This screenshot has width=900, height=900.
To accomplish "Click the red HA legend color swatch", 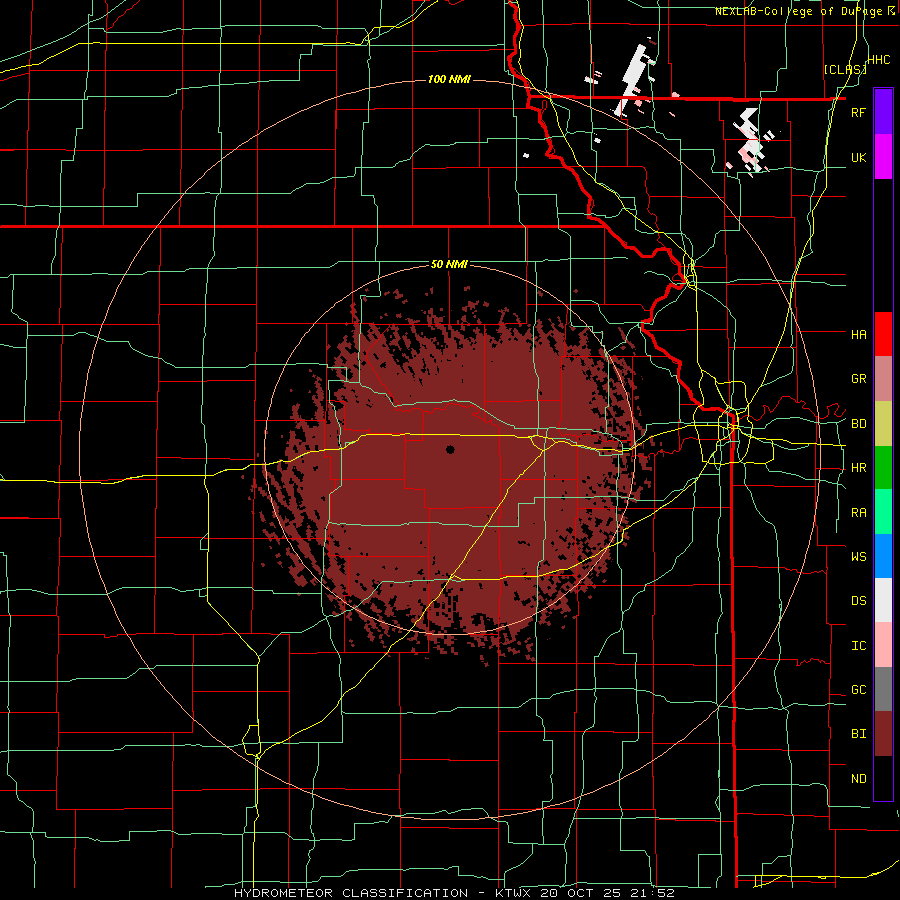I will tap(883, 334).
